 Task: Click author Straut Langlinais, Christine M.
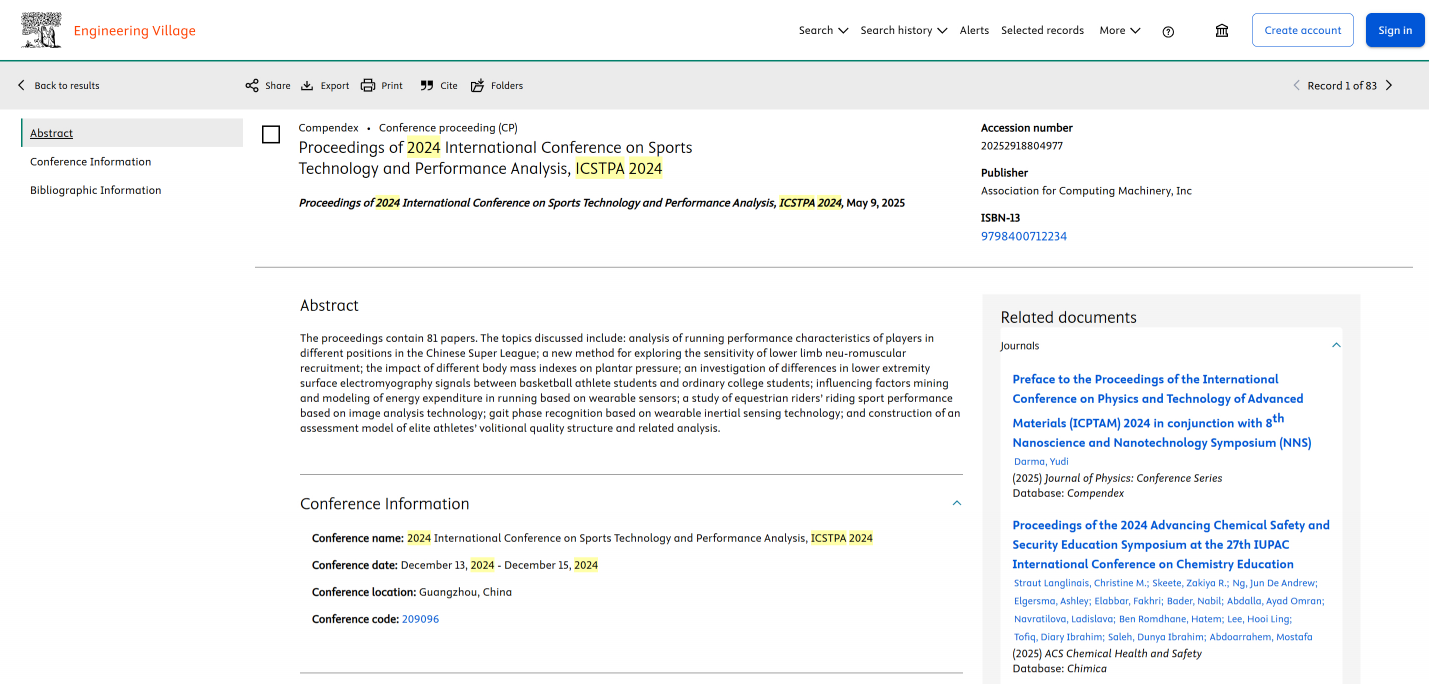click(1081, 583)
